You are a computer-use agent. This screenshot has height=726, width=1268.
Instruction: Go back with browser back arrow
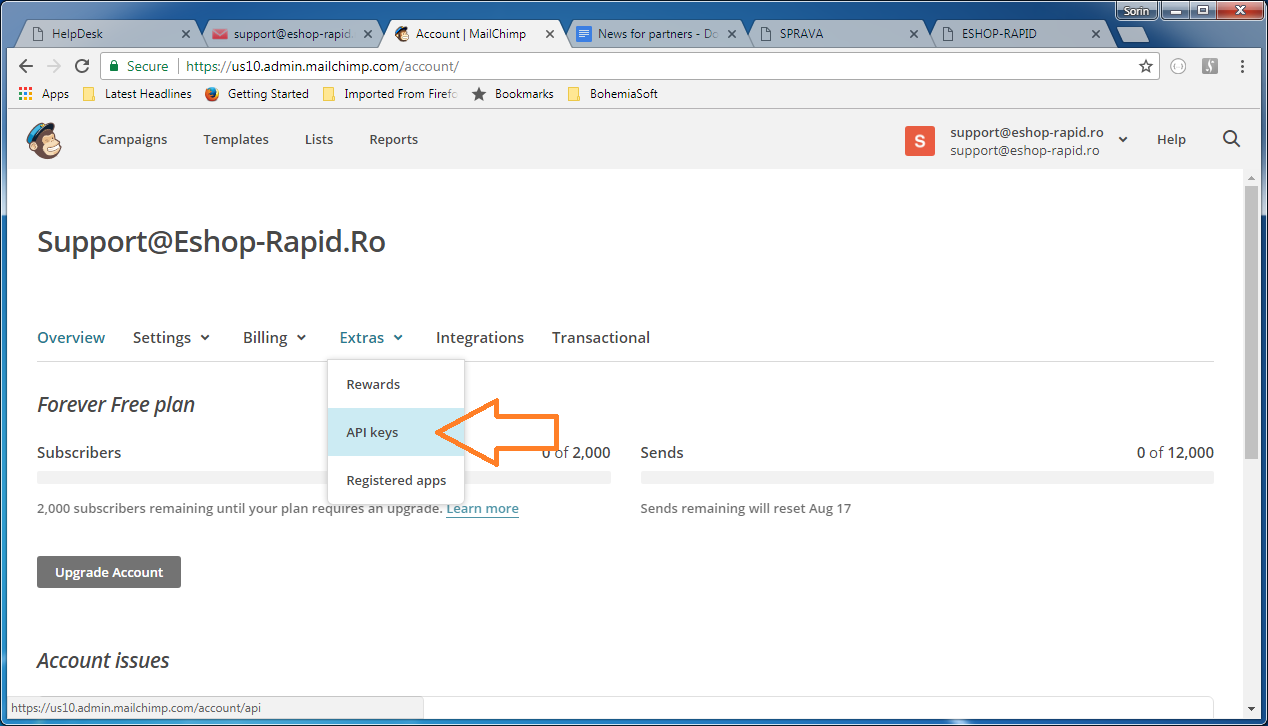click(27, 66)
